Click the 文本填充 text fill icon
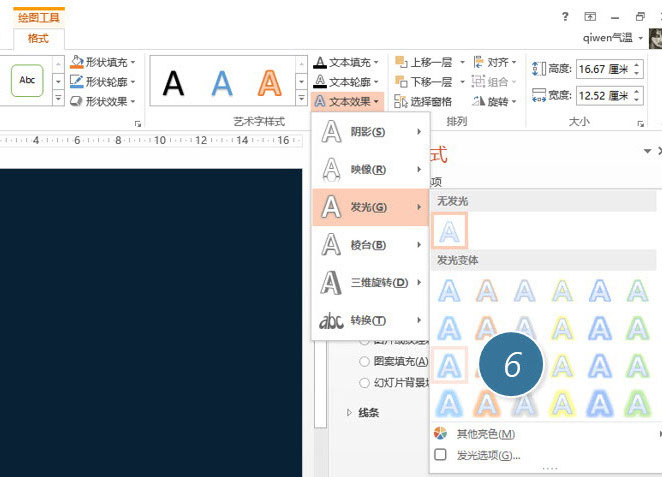This screenshot has height=477, width=662. click(320, 62)
